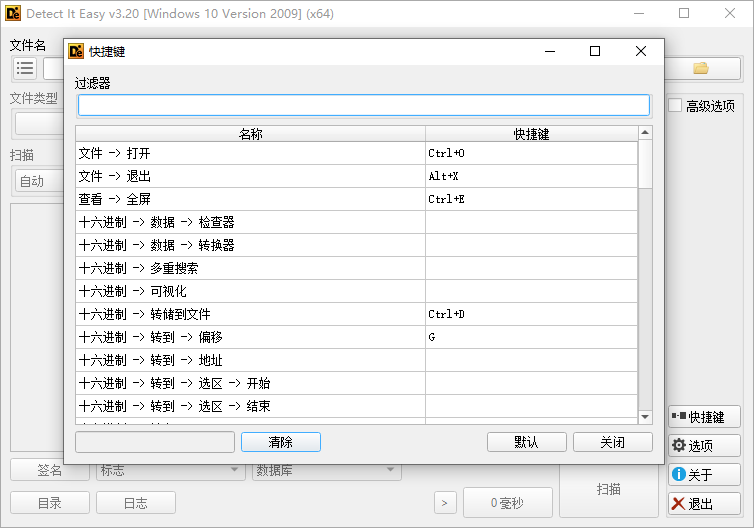Open the 数据库 dropdown

[327, 470]
